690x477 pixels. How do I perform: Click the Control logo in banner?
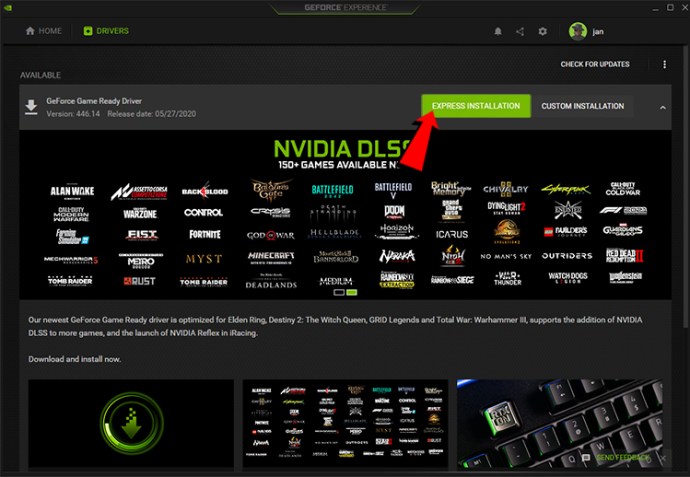click(203, 213)
